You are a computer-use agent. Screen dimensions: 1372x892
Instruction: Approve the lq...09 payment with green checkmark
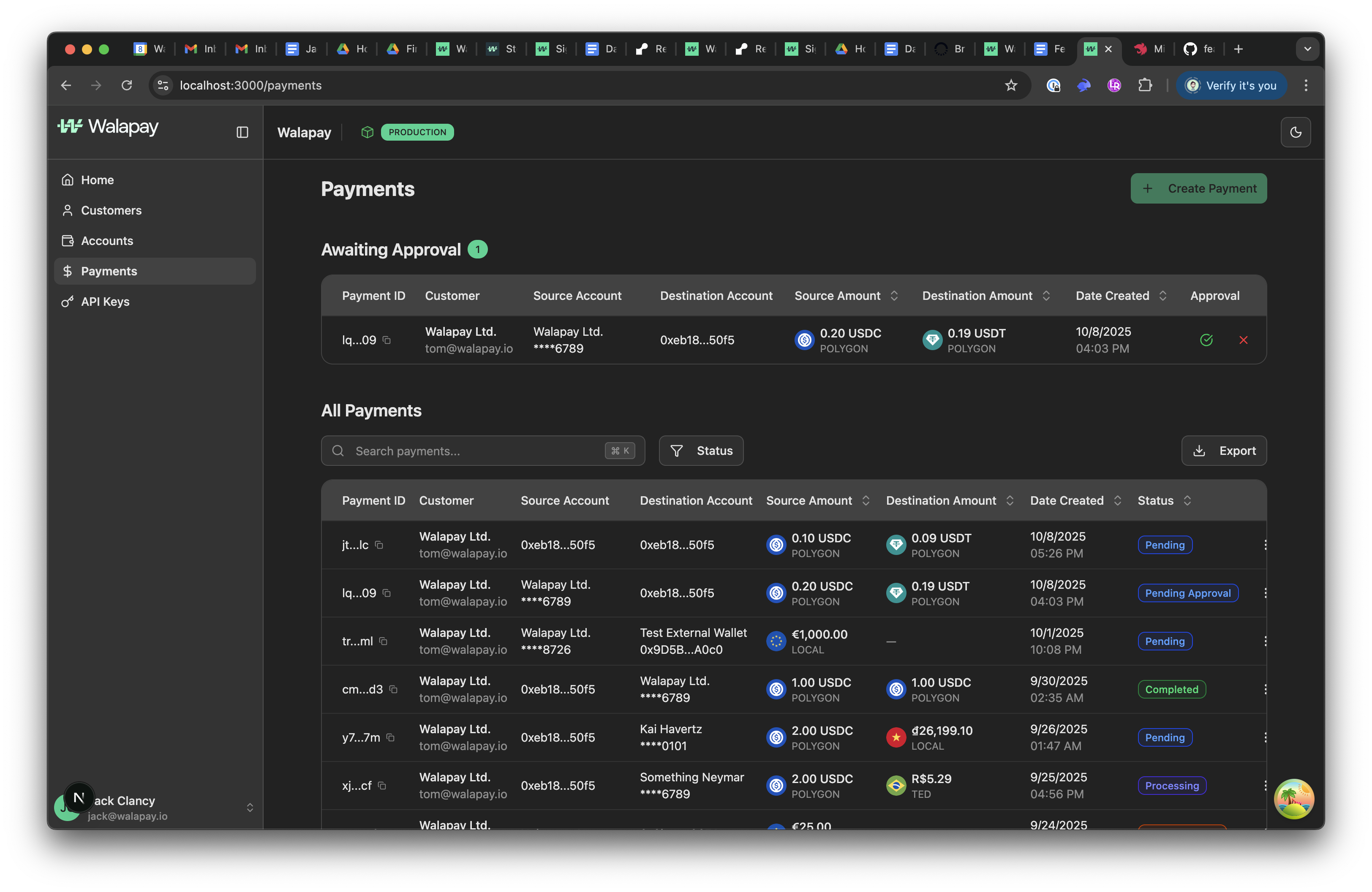[1206, 340]
